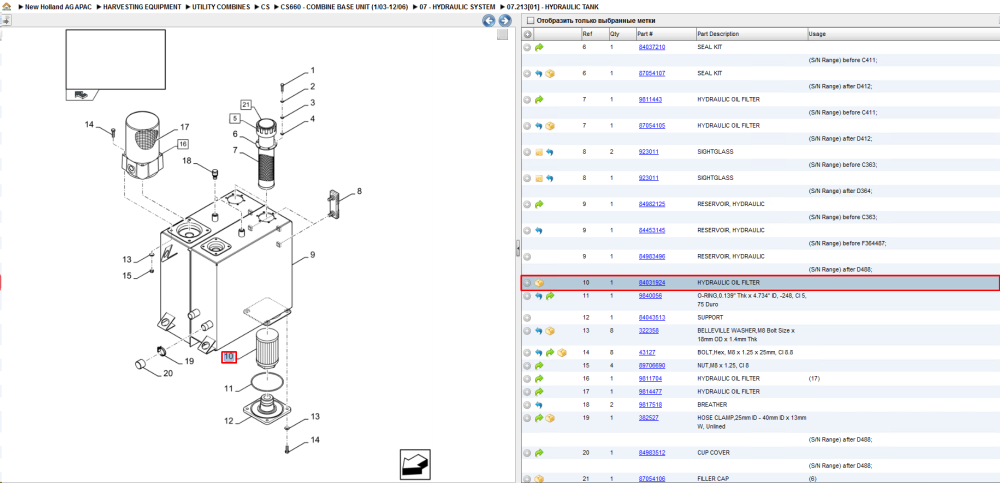
Task: Click the large direction arrow under the diagram
Action: click(x=416, y=463)
